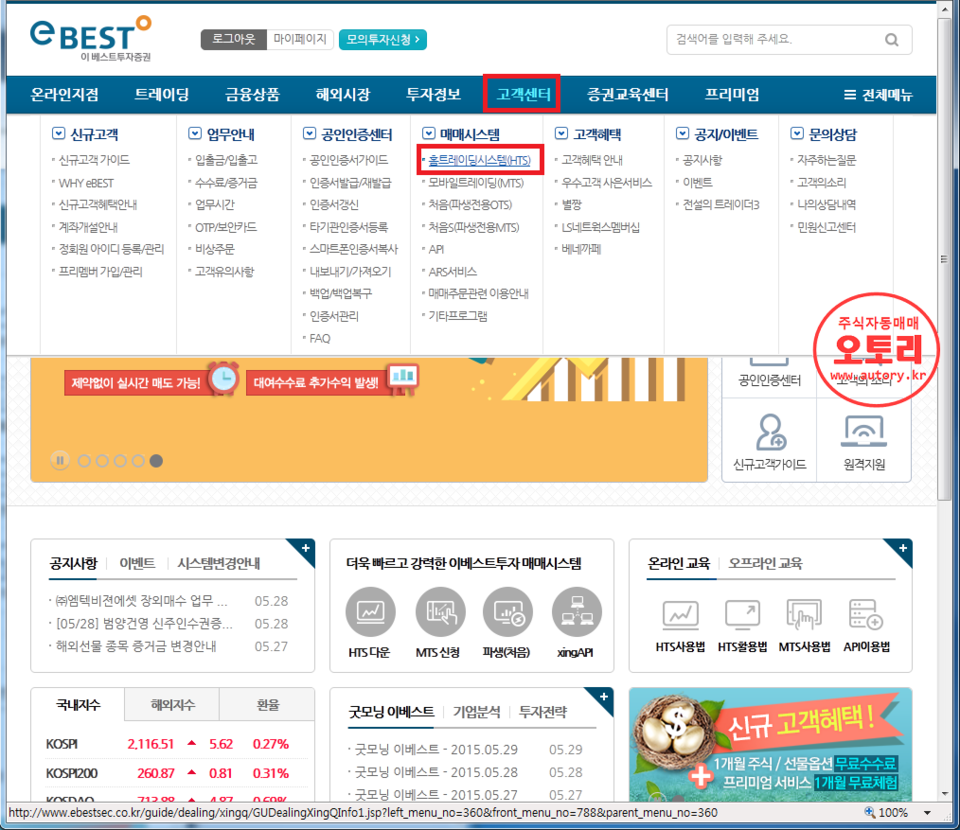
Task: Open 프리미엄 main menu
Action: [x=732, y=94]
